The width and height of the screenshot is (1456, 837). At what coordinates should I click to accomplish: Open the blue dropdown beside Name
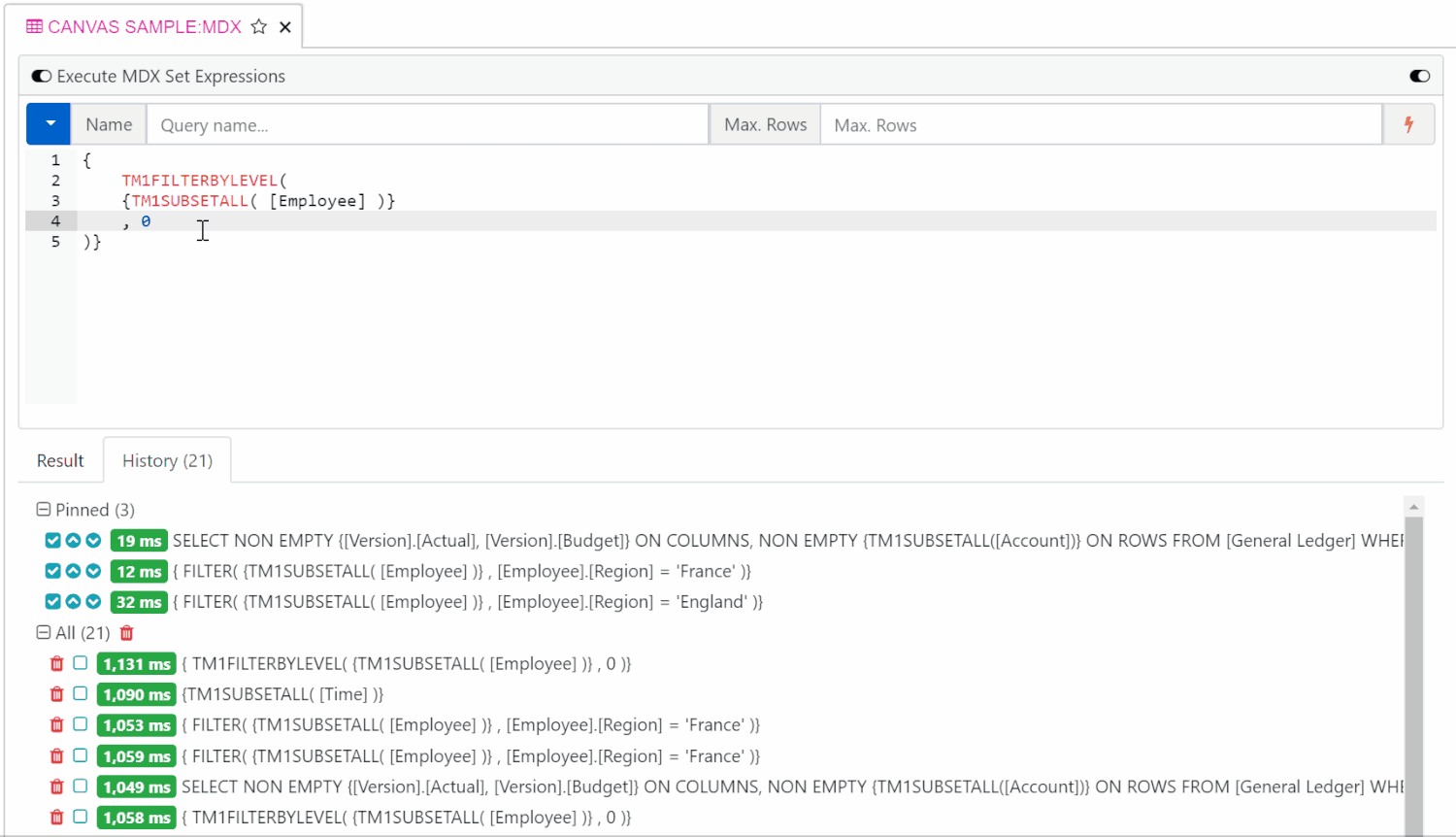(x=48, y=123)
